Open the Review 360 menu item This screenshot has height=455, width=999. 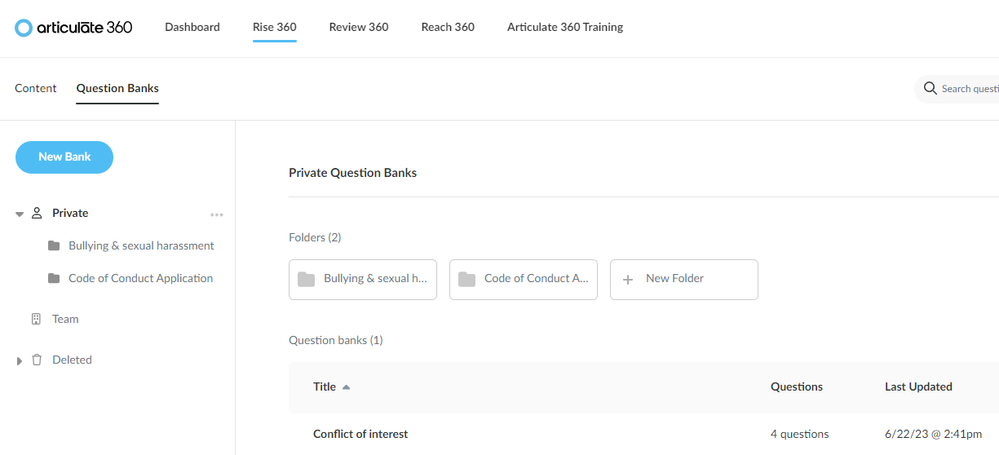coord(358,27)
